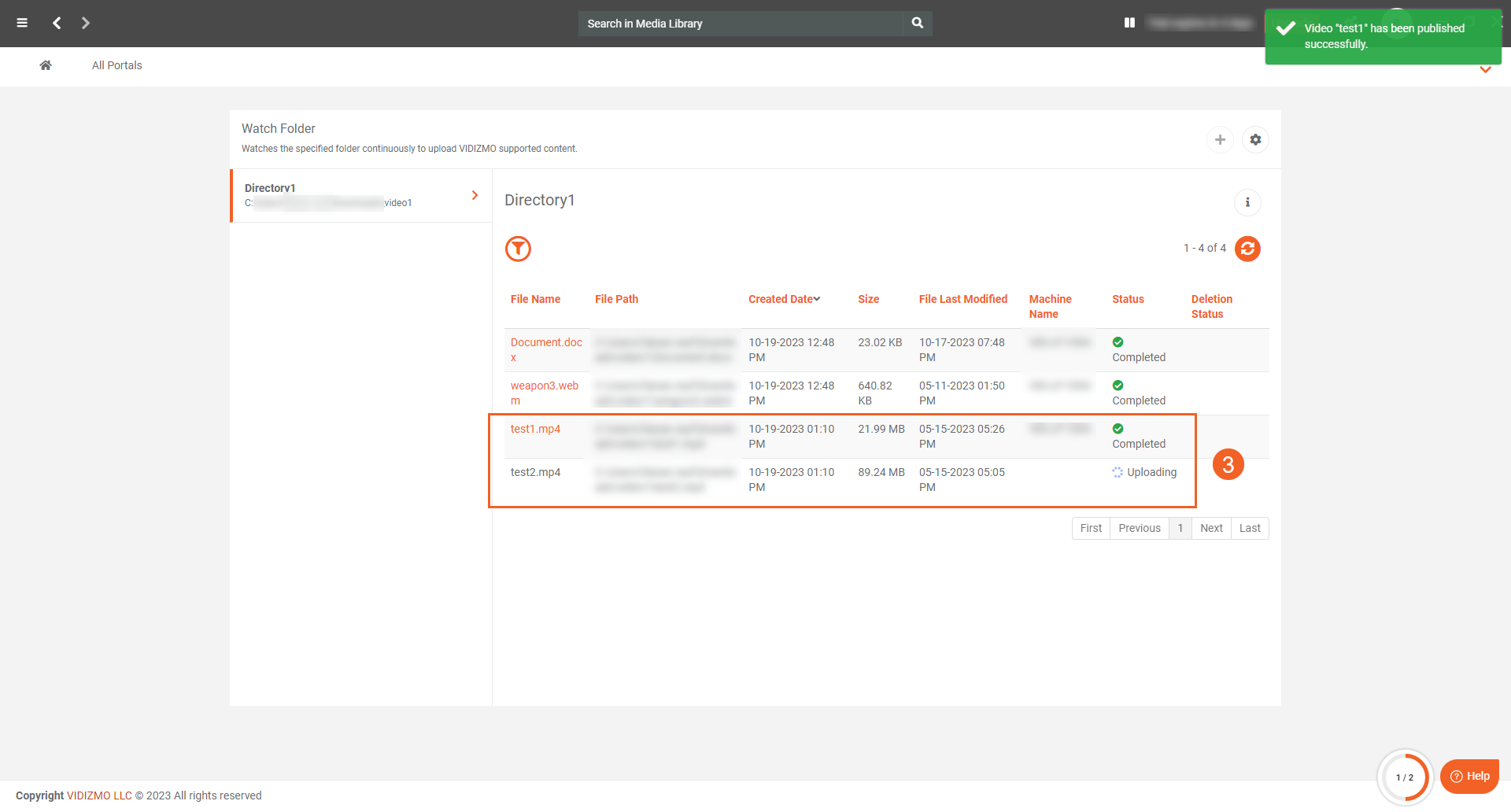Jump to Last page
This screenshot has width=1511, height=812.
coord(1250,528)
